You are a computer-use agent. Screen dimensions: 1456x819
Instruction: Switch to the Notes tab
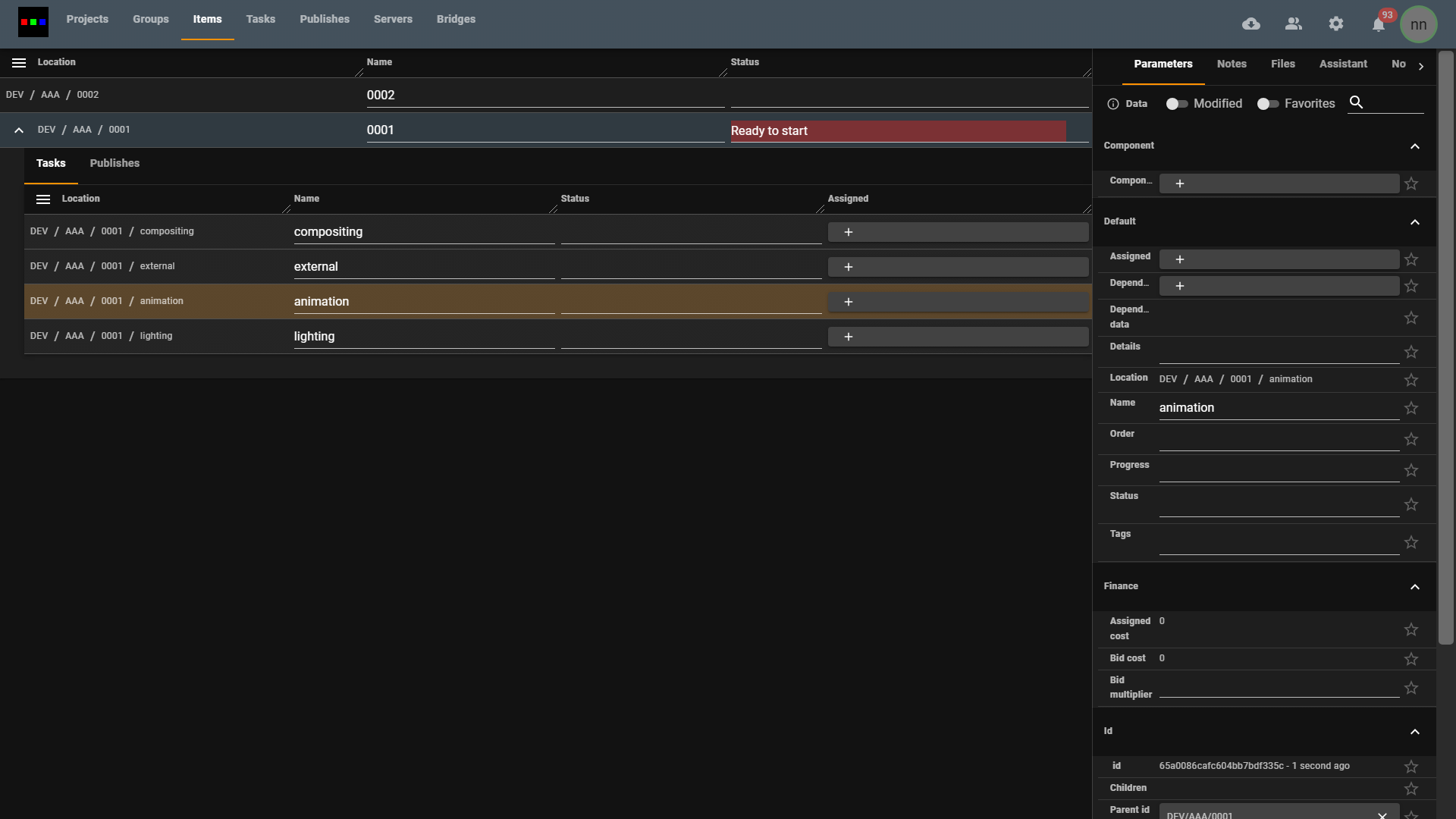click(x=1232, y=64)
